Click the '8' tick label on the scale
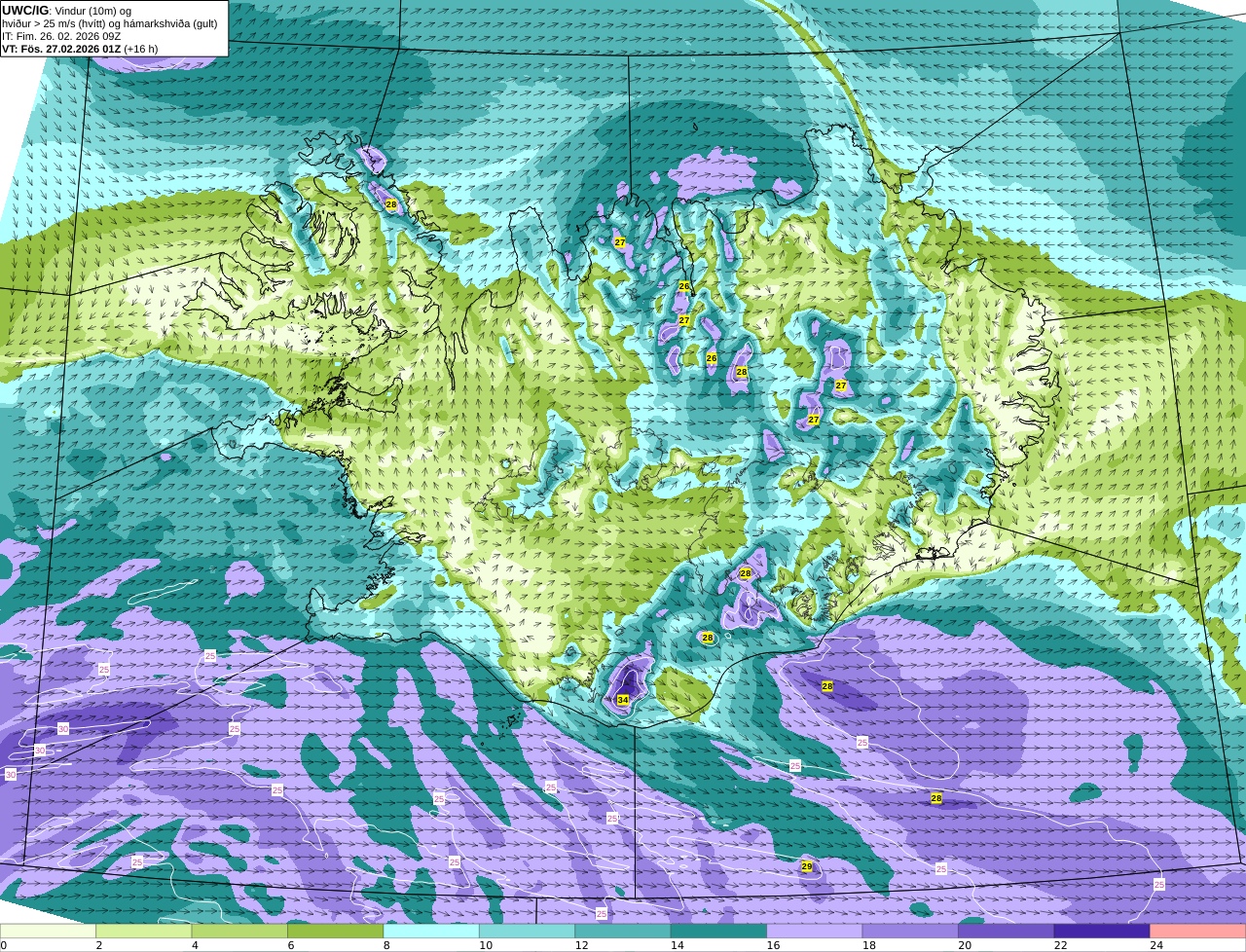The width and height of the screenshot is (1246, 952). [386, 945]
